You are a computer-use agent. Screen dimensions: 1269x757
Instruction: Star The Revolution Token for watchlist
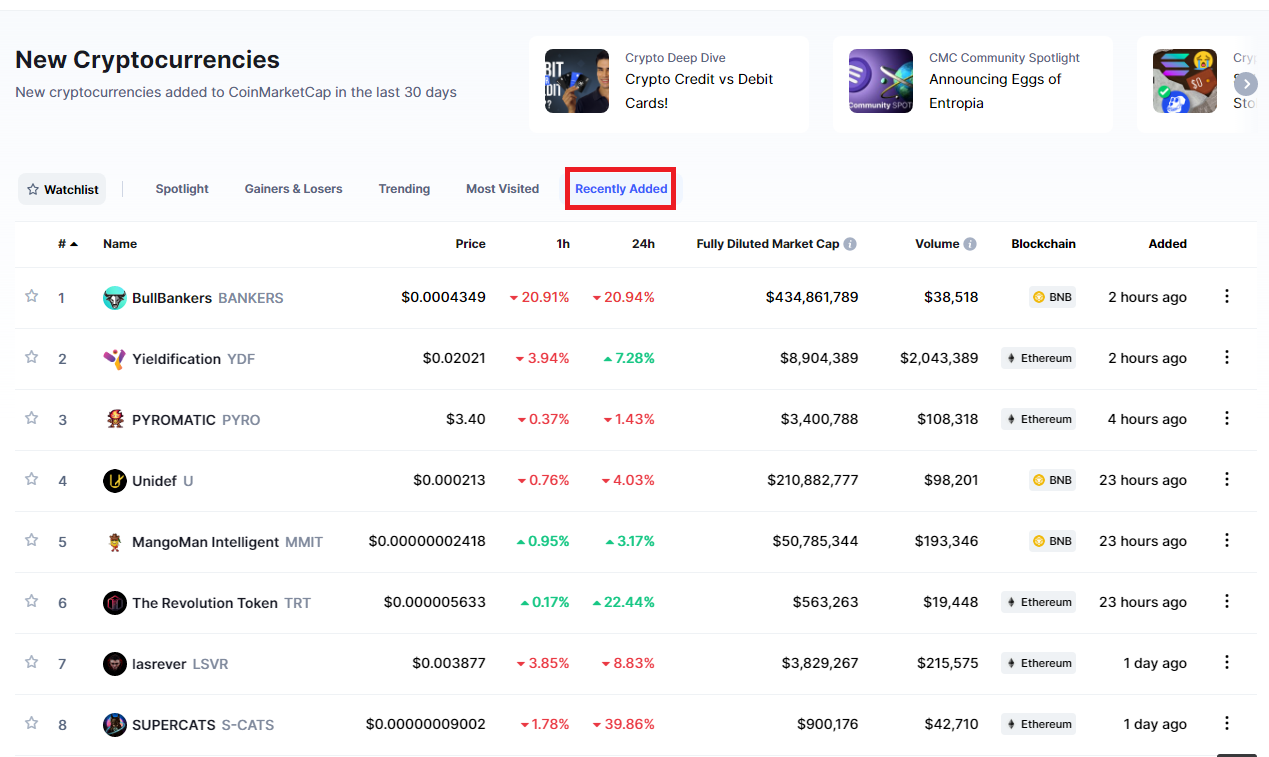click(x=31, y=601)
